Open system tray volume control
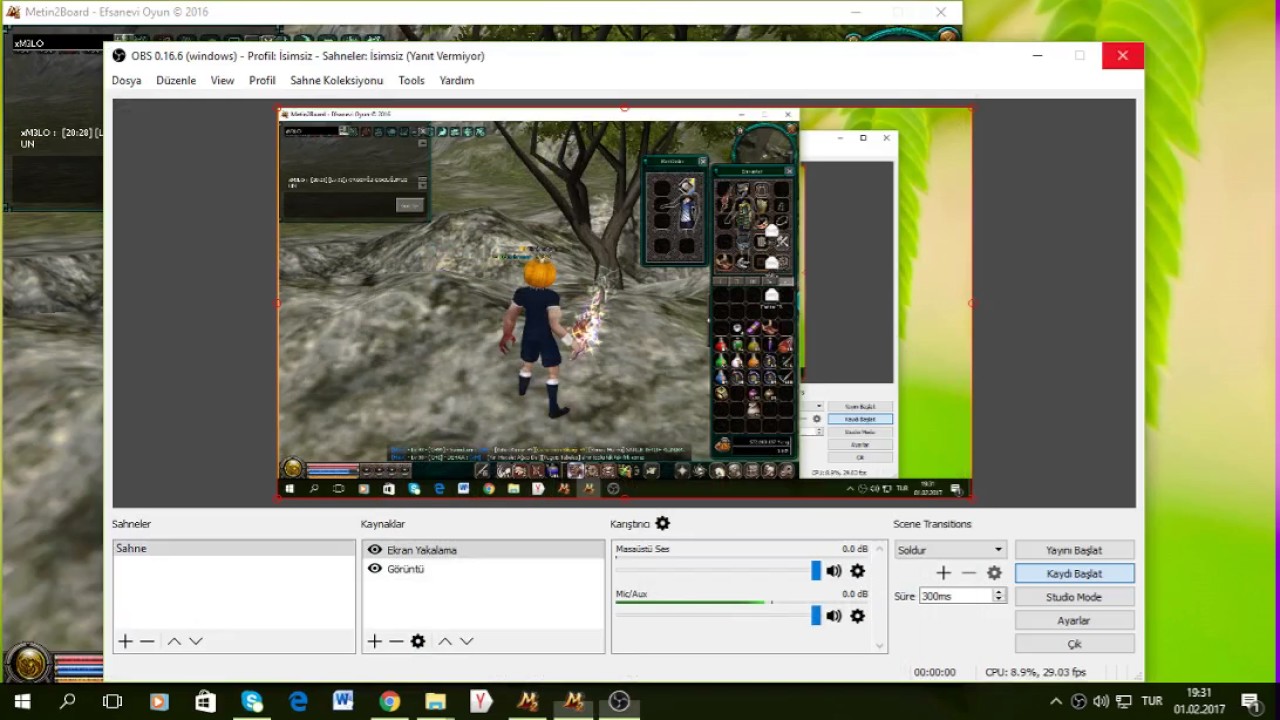Screen dimensions: 1280x720 (x=1101, y=702)
